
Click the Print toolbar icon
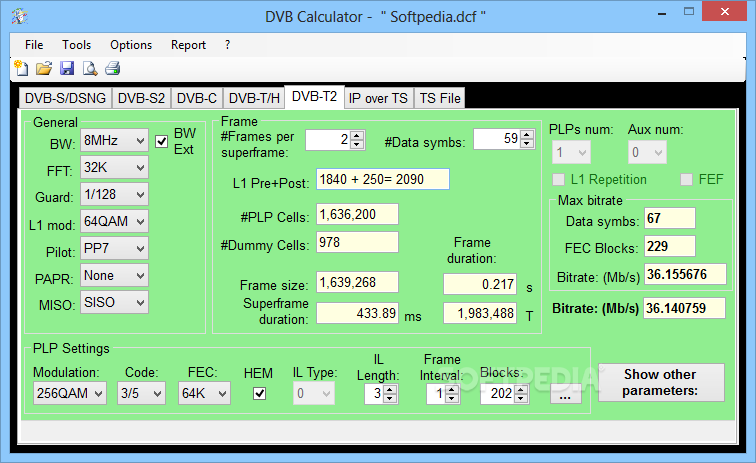tap(113, 68)
